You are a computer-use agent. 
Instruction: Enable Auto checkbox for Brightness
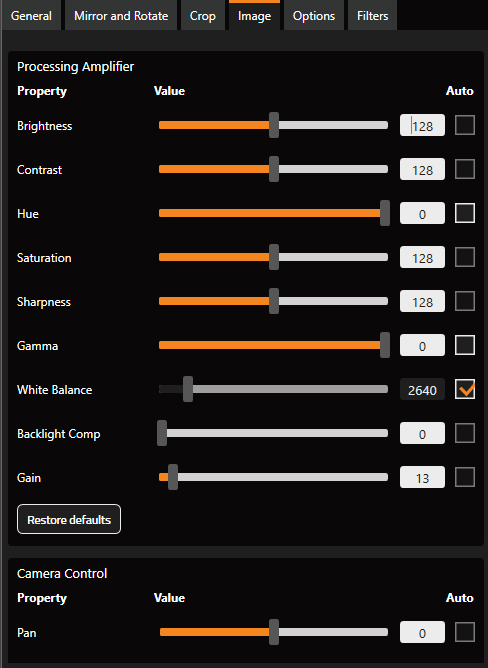pyautogui.click(x=465, y=125)
